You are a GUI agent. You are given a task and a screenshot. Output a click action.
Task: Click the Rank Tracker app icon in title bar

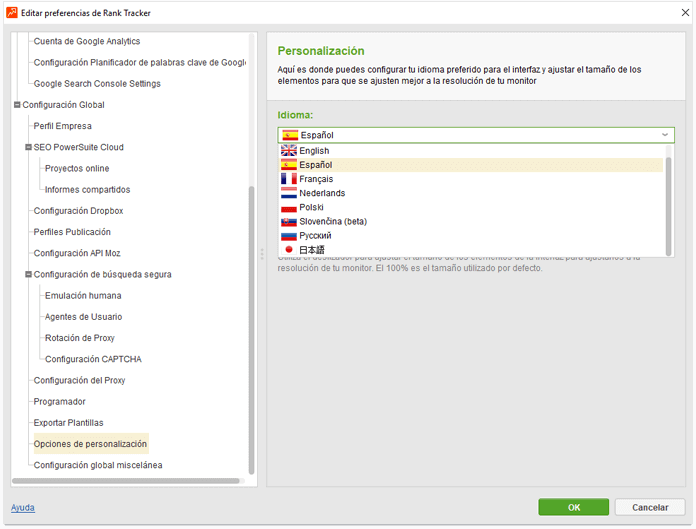pos(12,12)
